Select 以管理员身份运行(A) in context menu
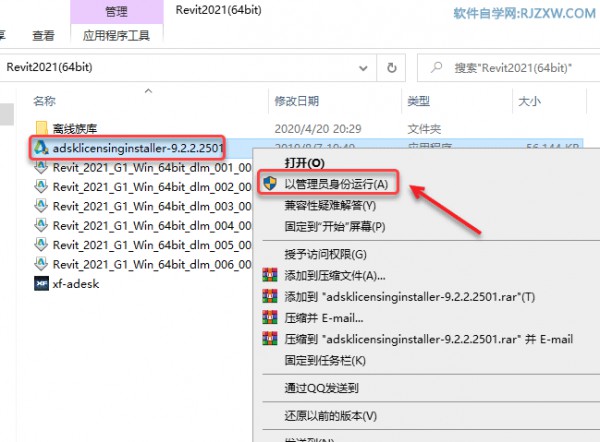This screenshot has width=600, height=442. click(336, 184)
